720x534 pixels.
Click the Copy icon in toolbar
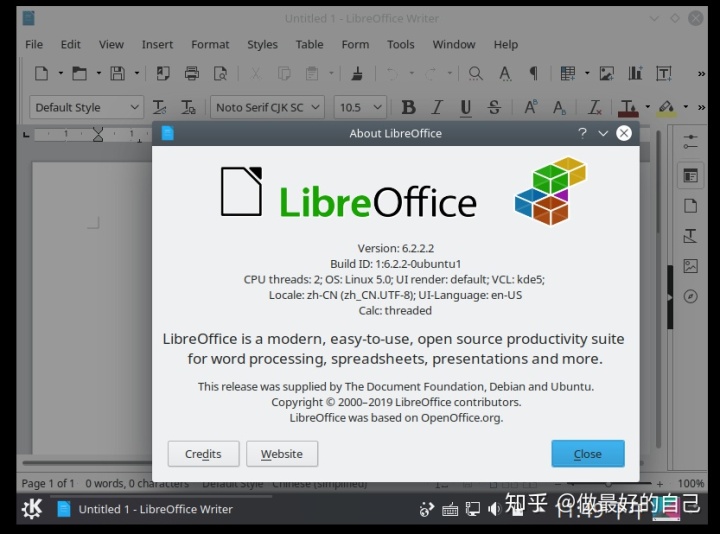click(284, 73)
